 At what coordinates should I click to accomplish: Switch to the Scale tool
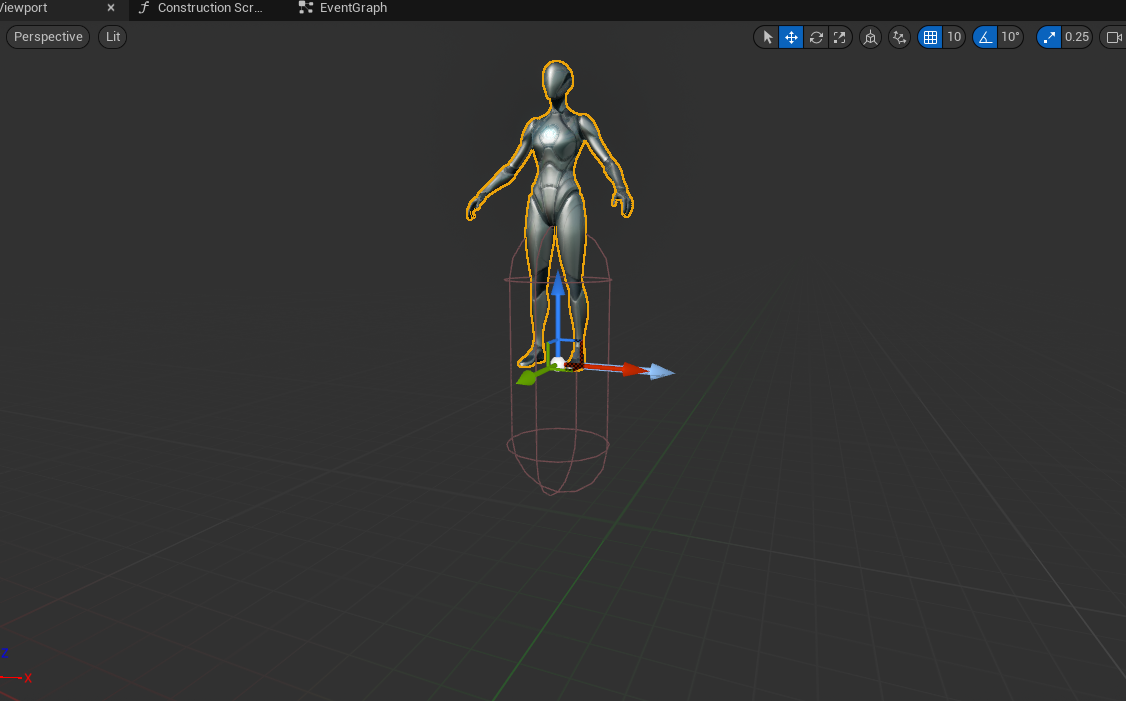[x=839, y=37]
